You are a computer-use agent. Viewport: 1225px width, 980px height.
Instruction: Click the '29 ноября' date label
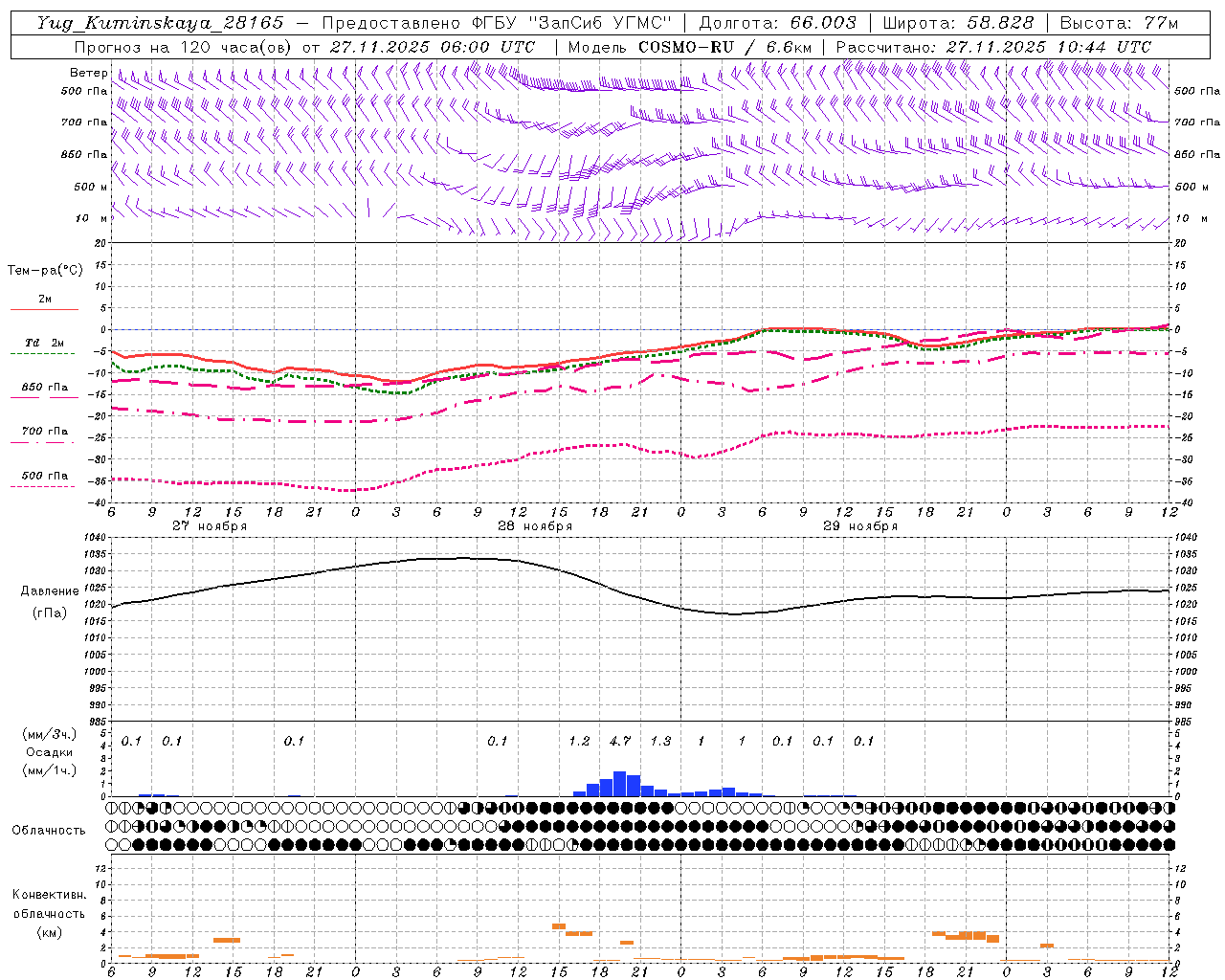860,526
